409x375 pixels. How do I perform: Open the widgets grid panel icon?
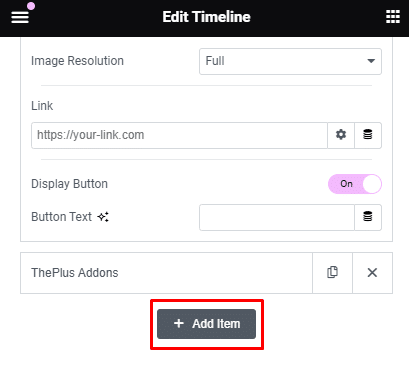(x=393, y=17)
